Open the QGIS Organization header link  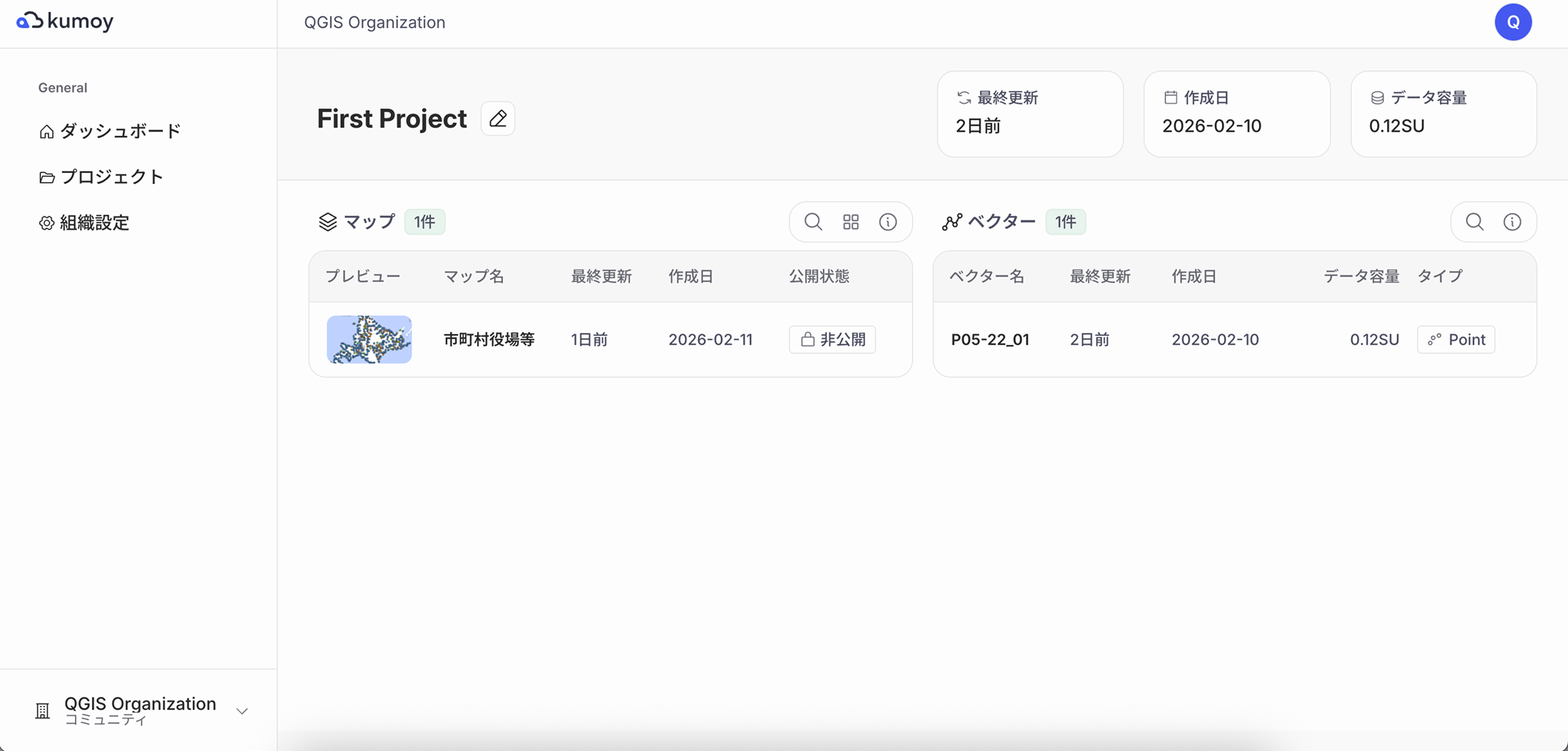(x=374, y=22)
